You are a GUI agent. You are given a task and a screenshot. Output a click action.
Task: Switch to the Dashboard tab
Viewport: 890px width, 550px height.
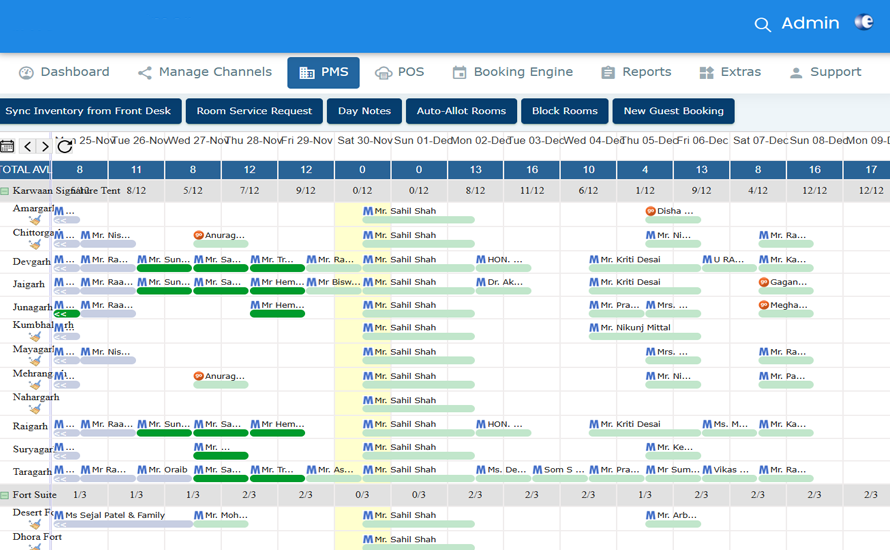click(64, 72)
